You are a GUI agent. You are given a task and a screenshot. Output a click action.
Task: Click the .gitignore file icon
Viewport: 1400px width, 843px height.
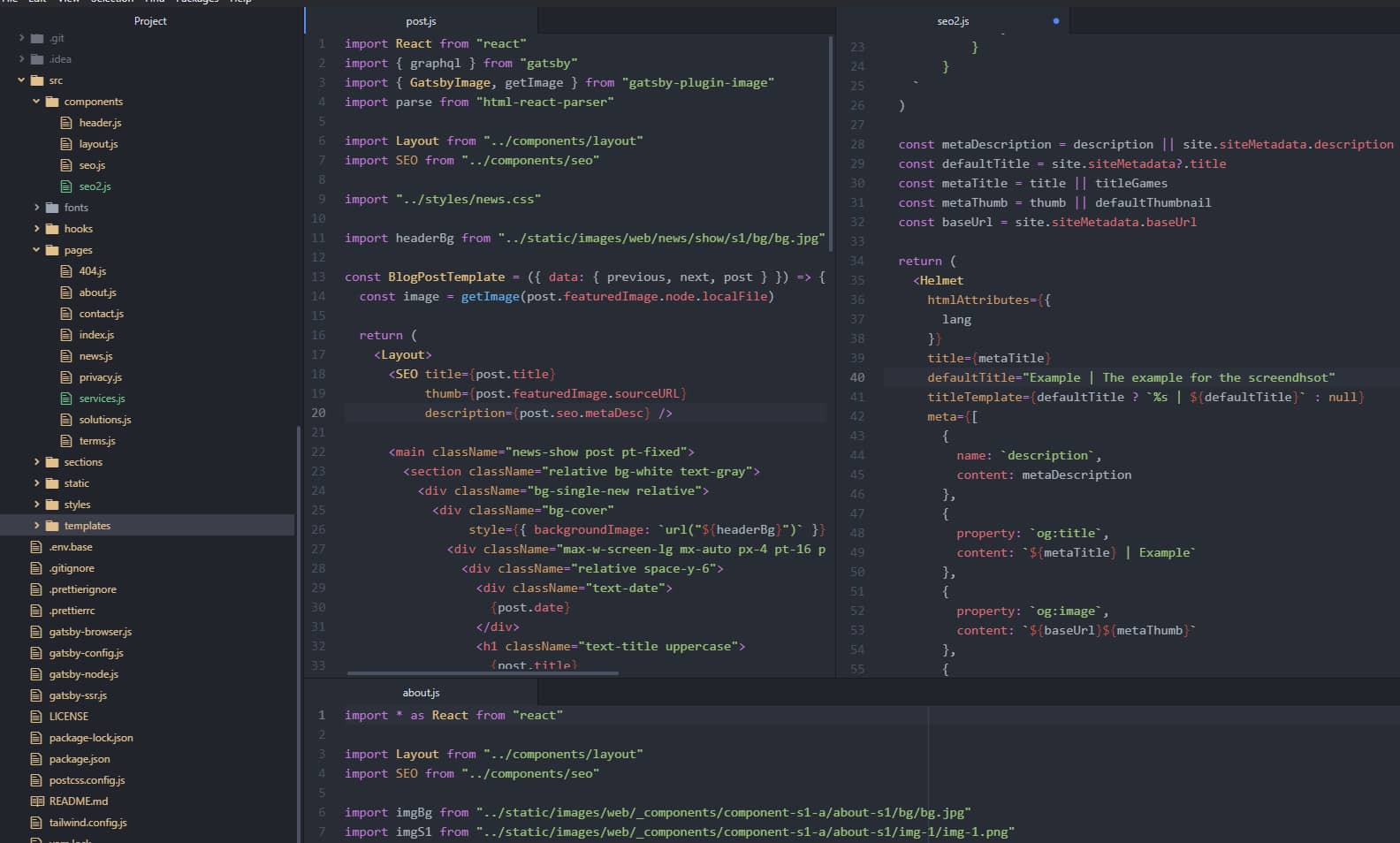tap(36, 568)
